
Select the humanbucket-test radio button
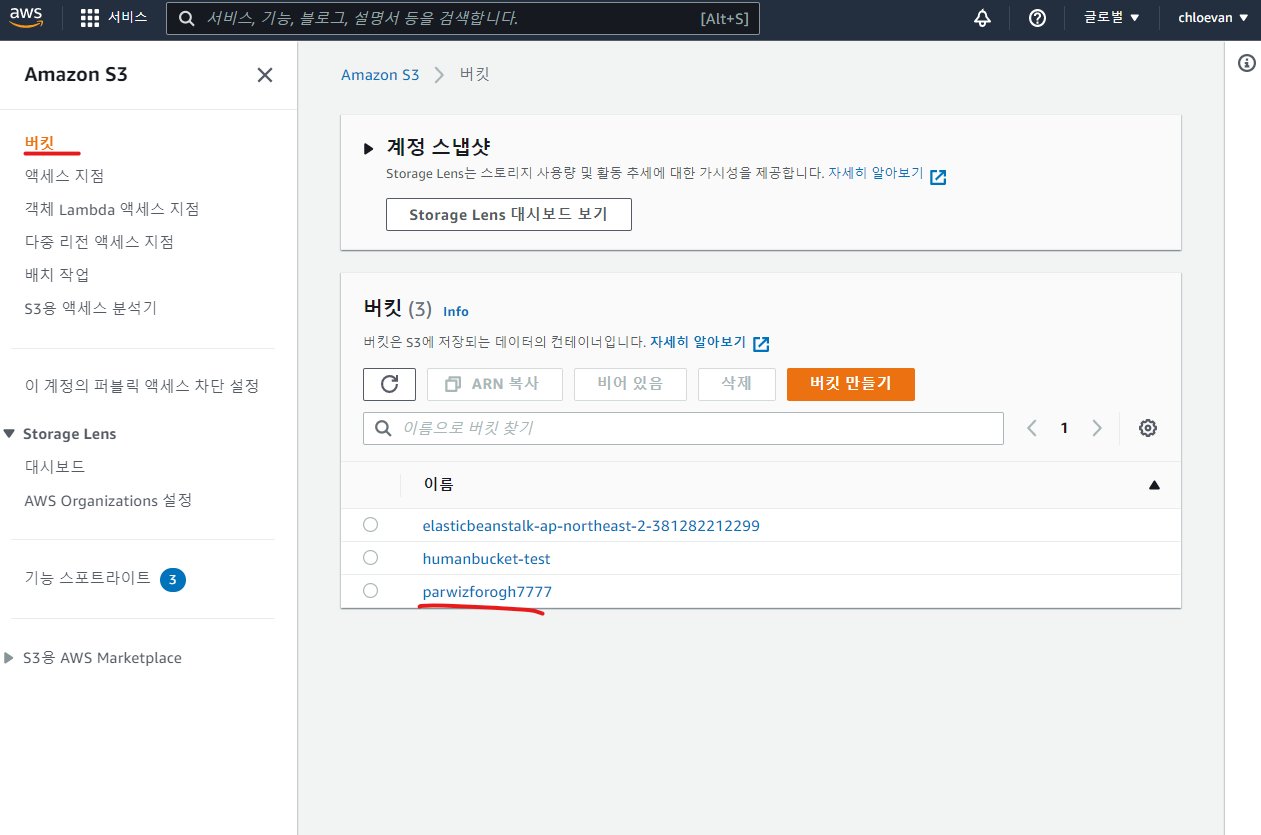pyautogui.click(x=371, y=558)
